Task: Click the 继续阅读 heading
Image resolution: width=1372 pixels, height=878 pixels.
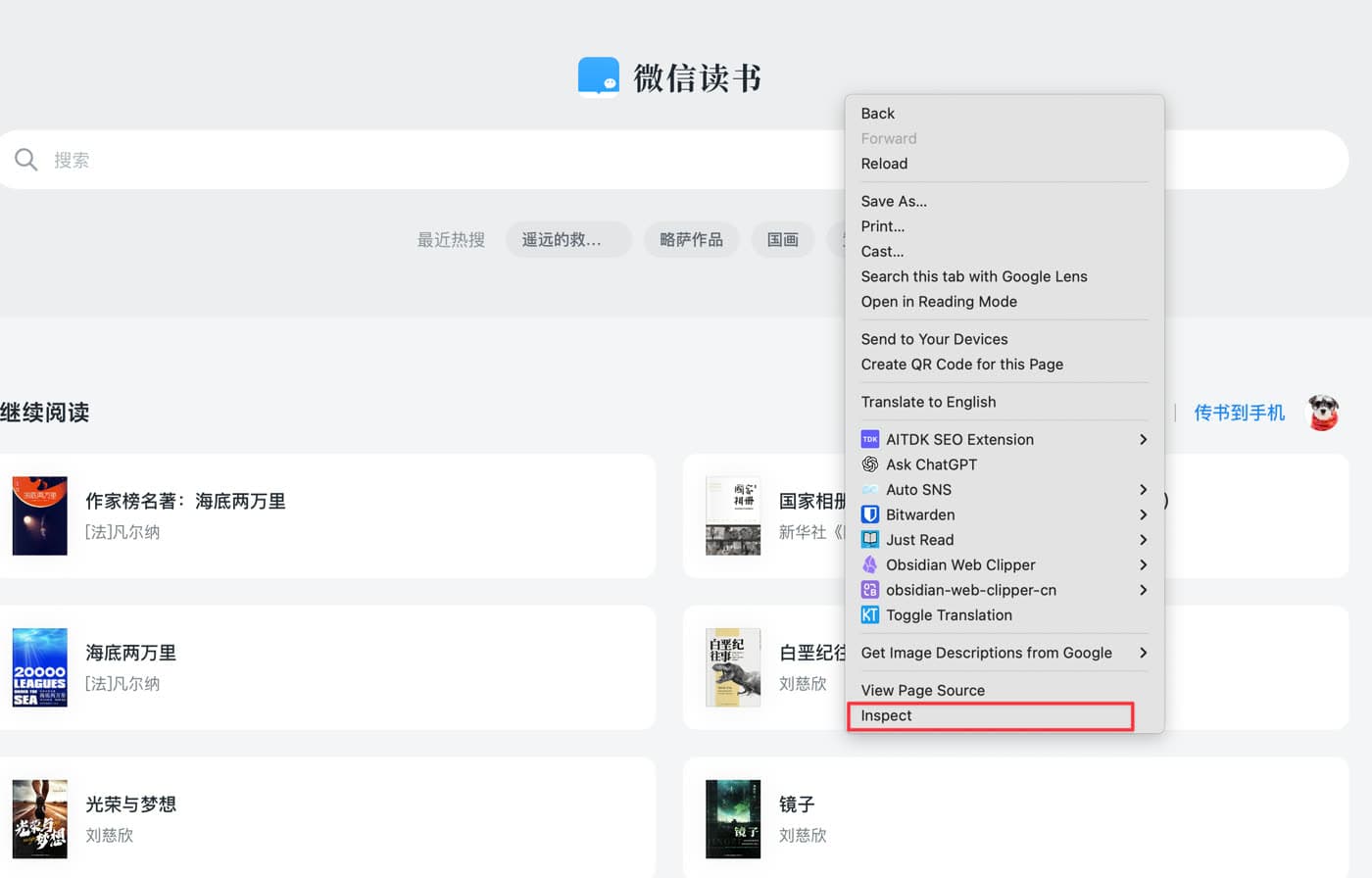Action: tap(45, 413)
